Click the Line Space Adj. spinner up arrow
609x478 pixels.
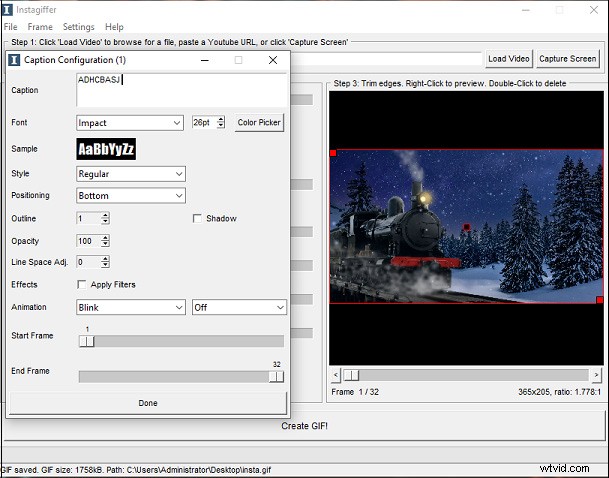(x=105, y=259)
